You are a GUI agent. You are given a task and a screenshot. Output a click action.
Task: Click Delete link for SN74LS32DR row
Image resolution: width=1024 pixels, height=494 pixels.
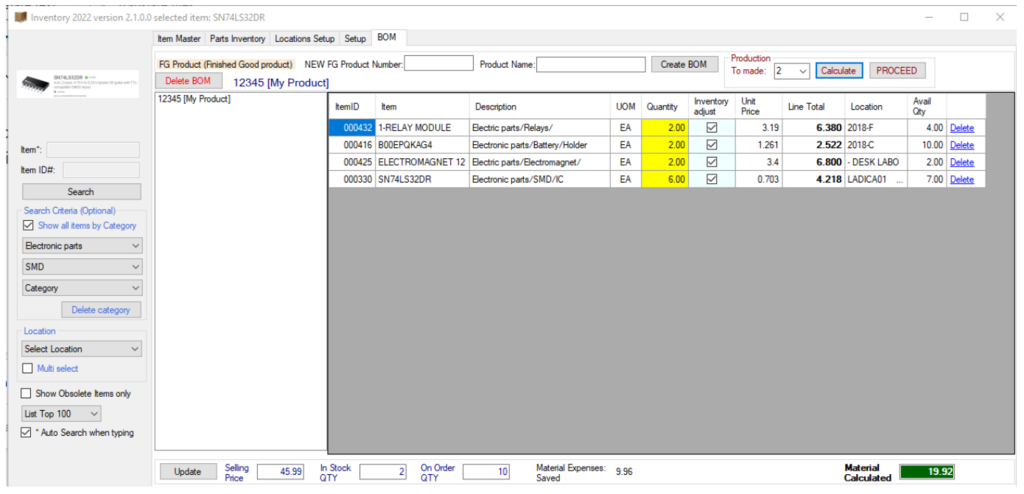[x=961, y=179]
